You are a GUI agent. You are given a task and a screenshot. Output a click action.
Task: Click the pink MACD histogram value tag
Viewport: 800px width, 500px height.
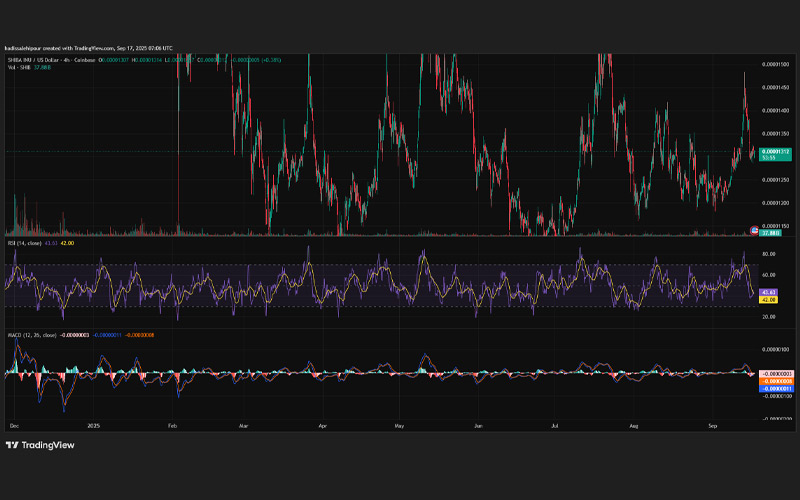coord(777,374)
